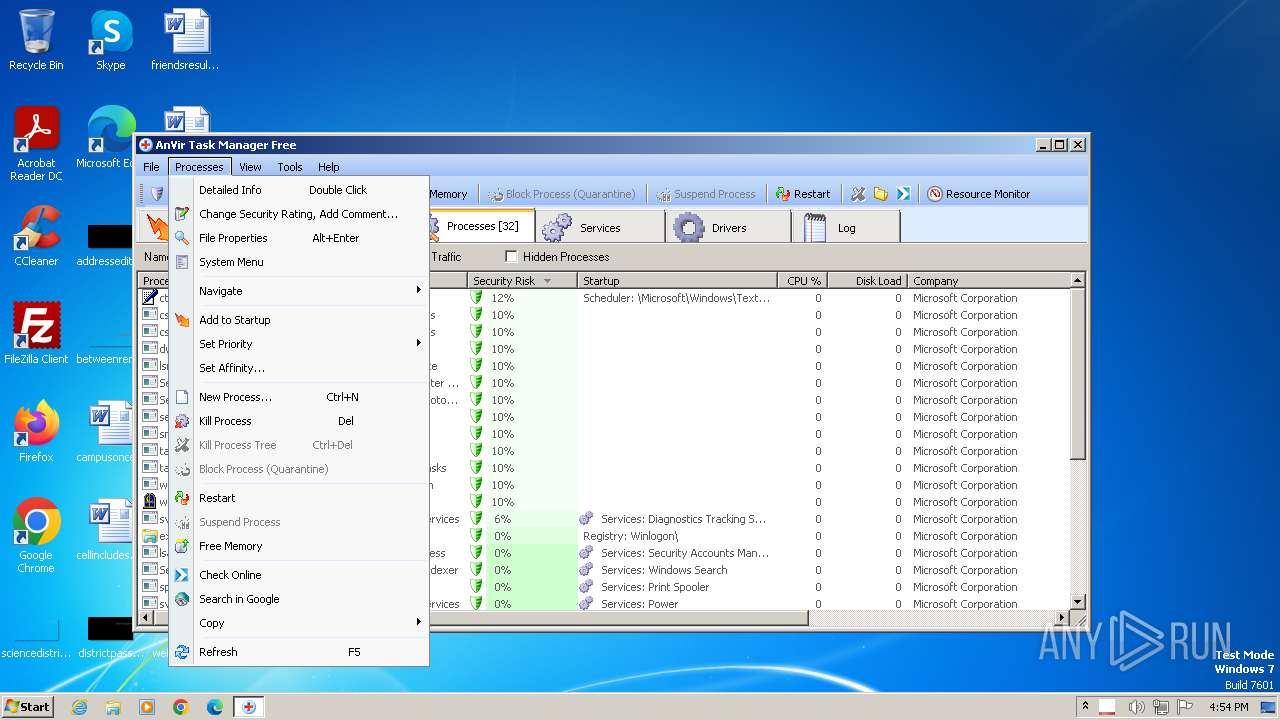Click the volume icon in system tray

click(x=1137, y=707)
